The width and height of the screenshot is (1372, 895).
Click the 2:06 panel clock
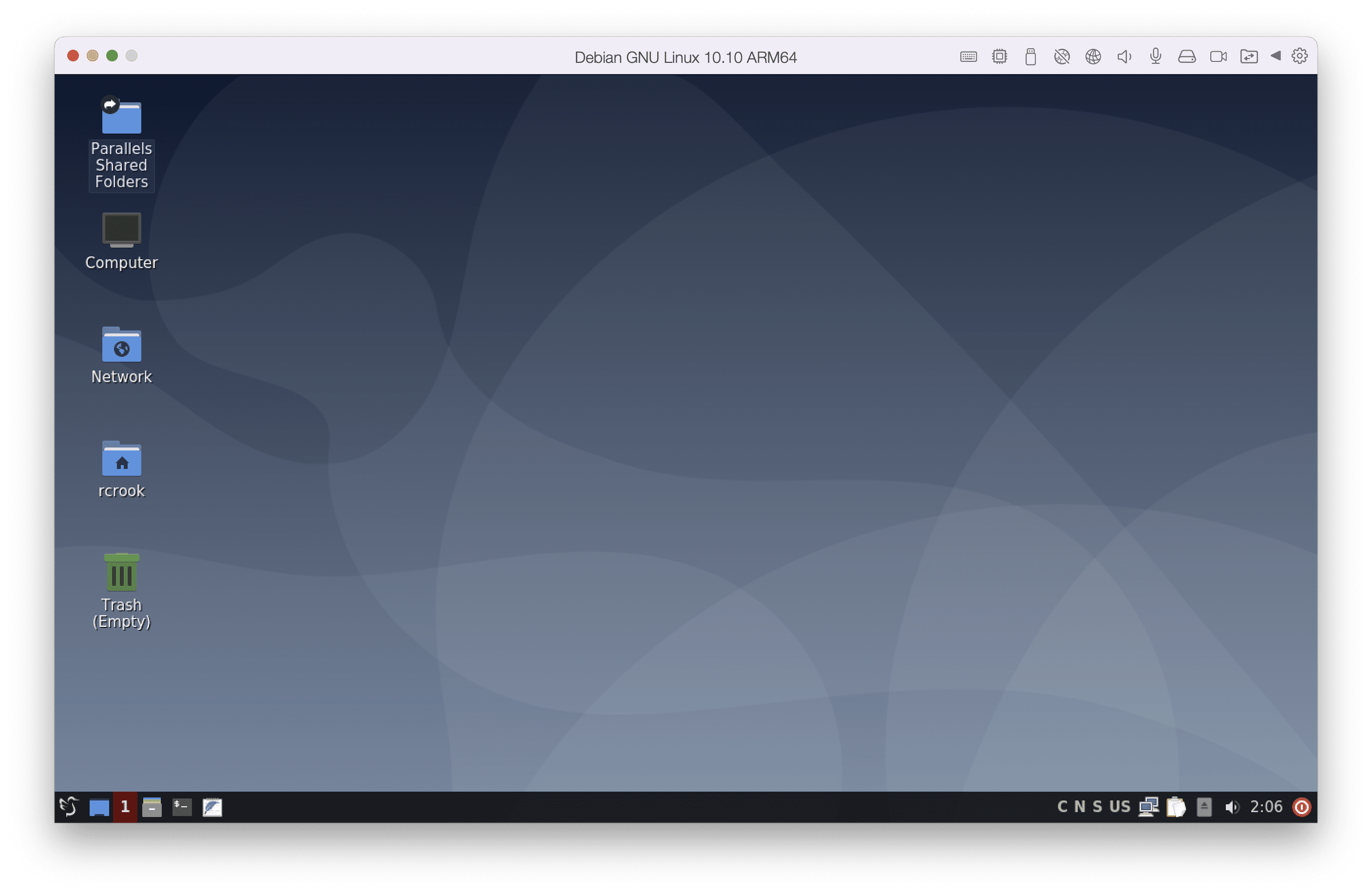(1266, 807)
